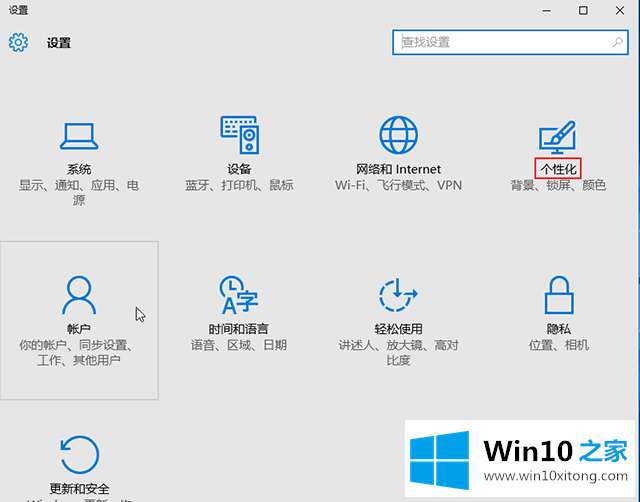Open the 系统 laptop icon
The image size is (640, 502).
[x=79, y=136]
